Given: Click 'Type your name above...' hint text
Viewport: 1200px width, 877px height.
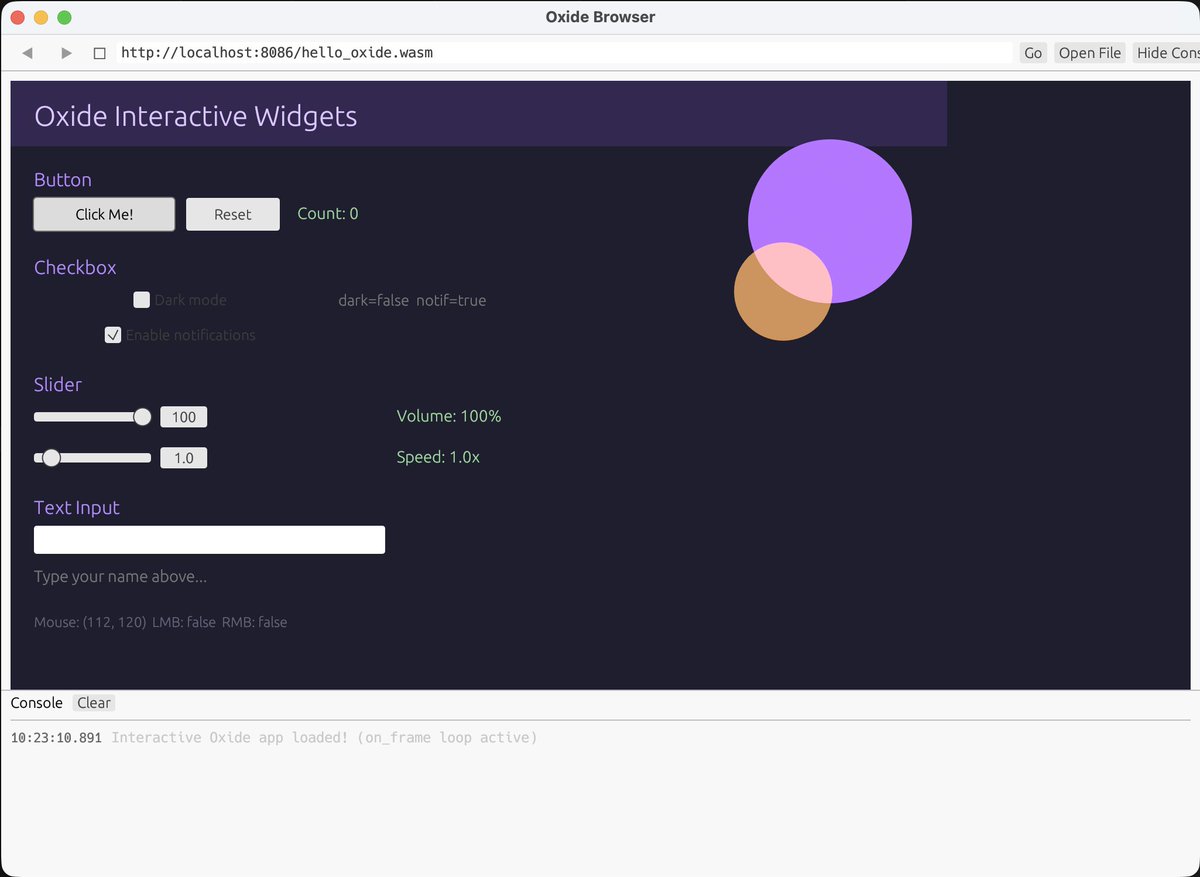Looking at the screenshot, I should coord(121,577).
